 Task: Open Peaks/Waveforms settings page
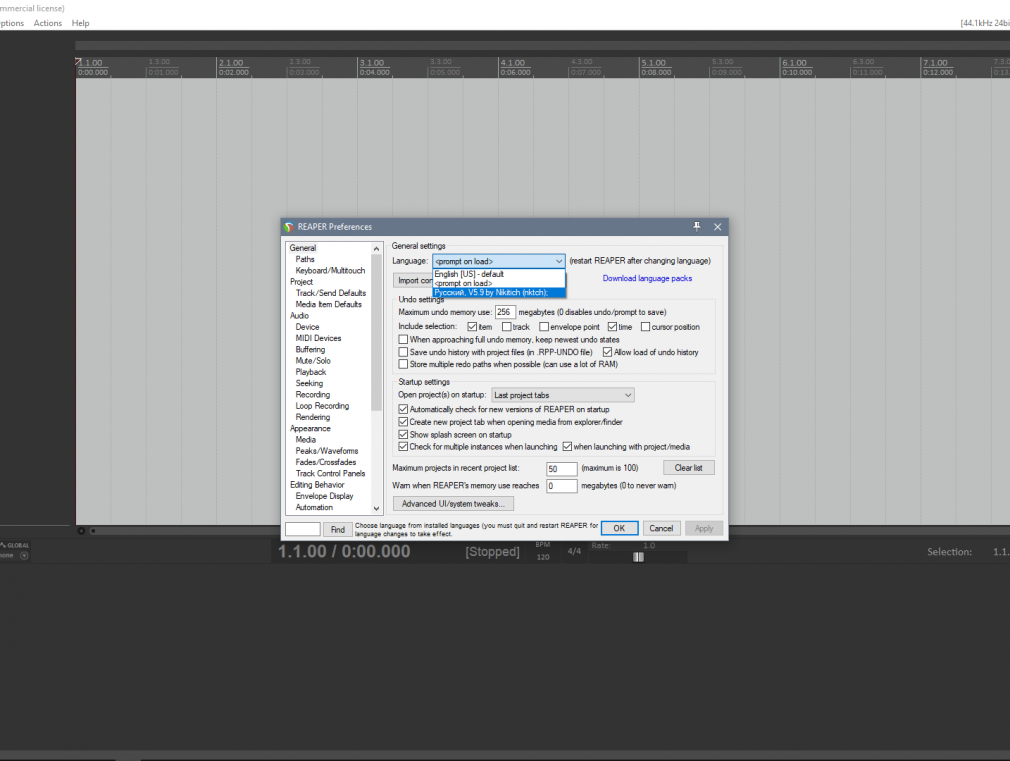click(327, 451)
